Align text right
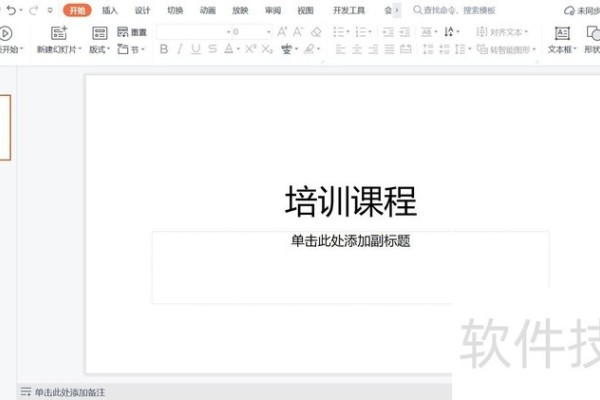Image resolution: width=600 pixels, height=400 pixels. click(x=373, y=49)
